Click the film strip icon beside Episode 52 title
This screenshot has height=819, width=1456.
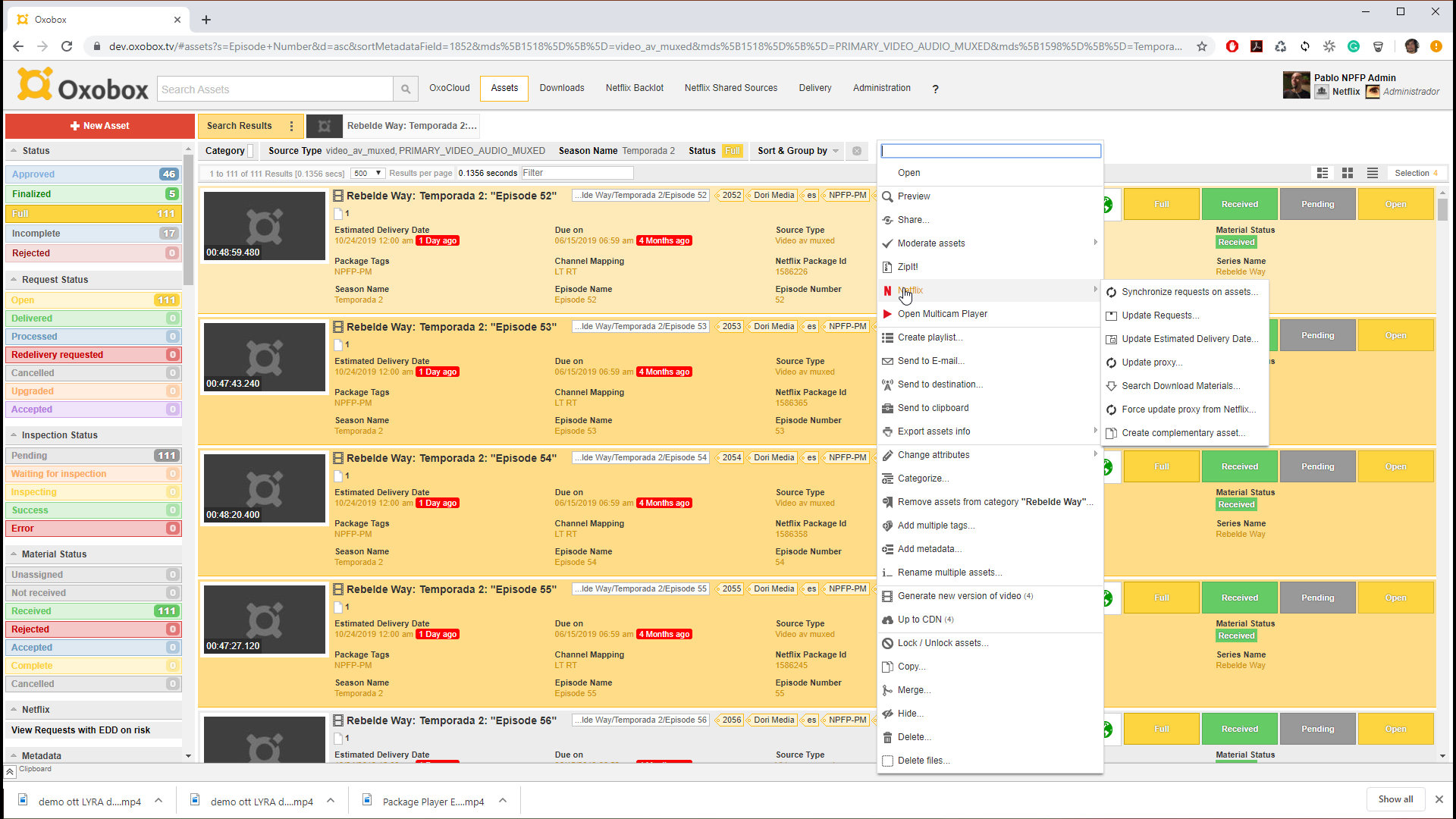click(x=338, y=196)
